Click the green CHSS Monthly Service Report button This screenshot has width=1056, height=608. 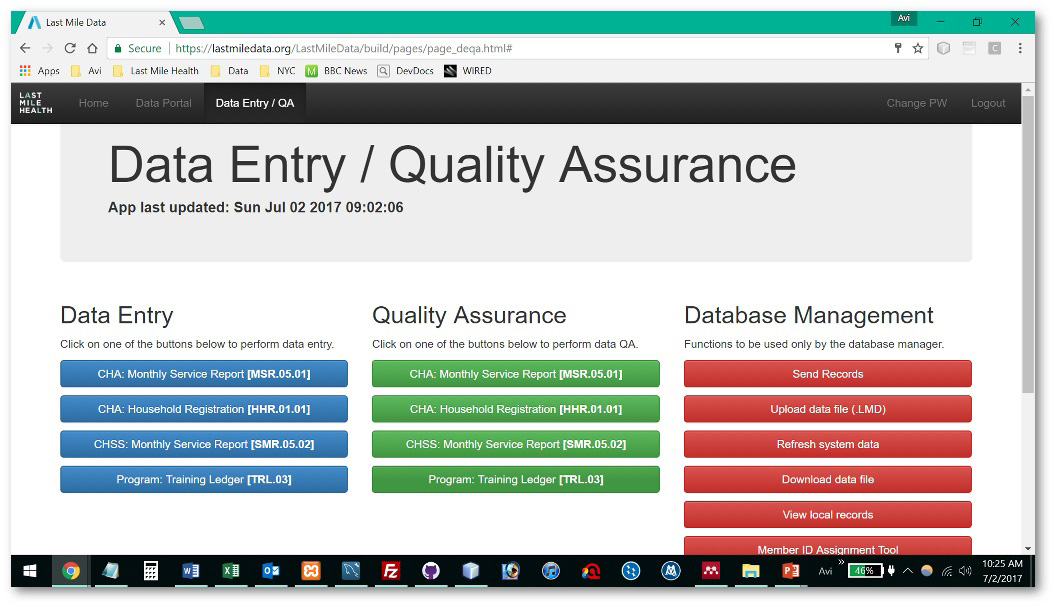(x=515, y=444)
